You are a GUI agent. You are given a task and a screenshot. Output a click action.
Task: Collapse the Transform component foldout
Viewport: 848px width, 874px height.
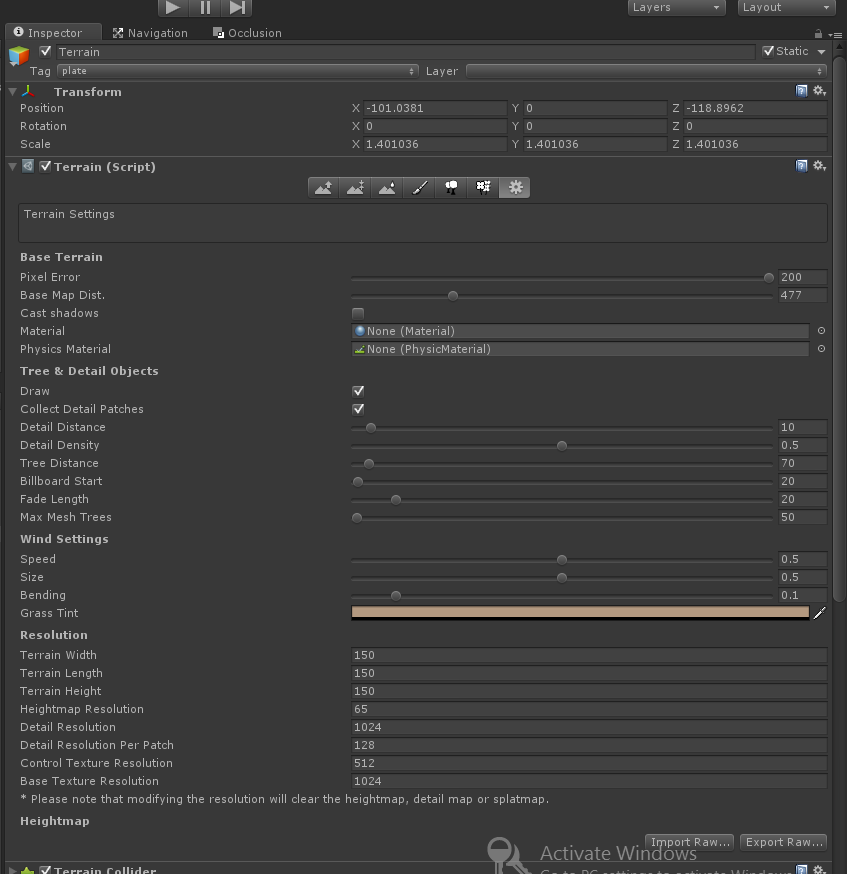[12, 91]
